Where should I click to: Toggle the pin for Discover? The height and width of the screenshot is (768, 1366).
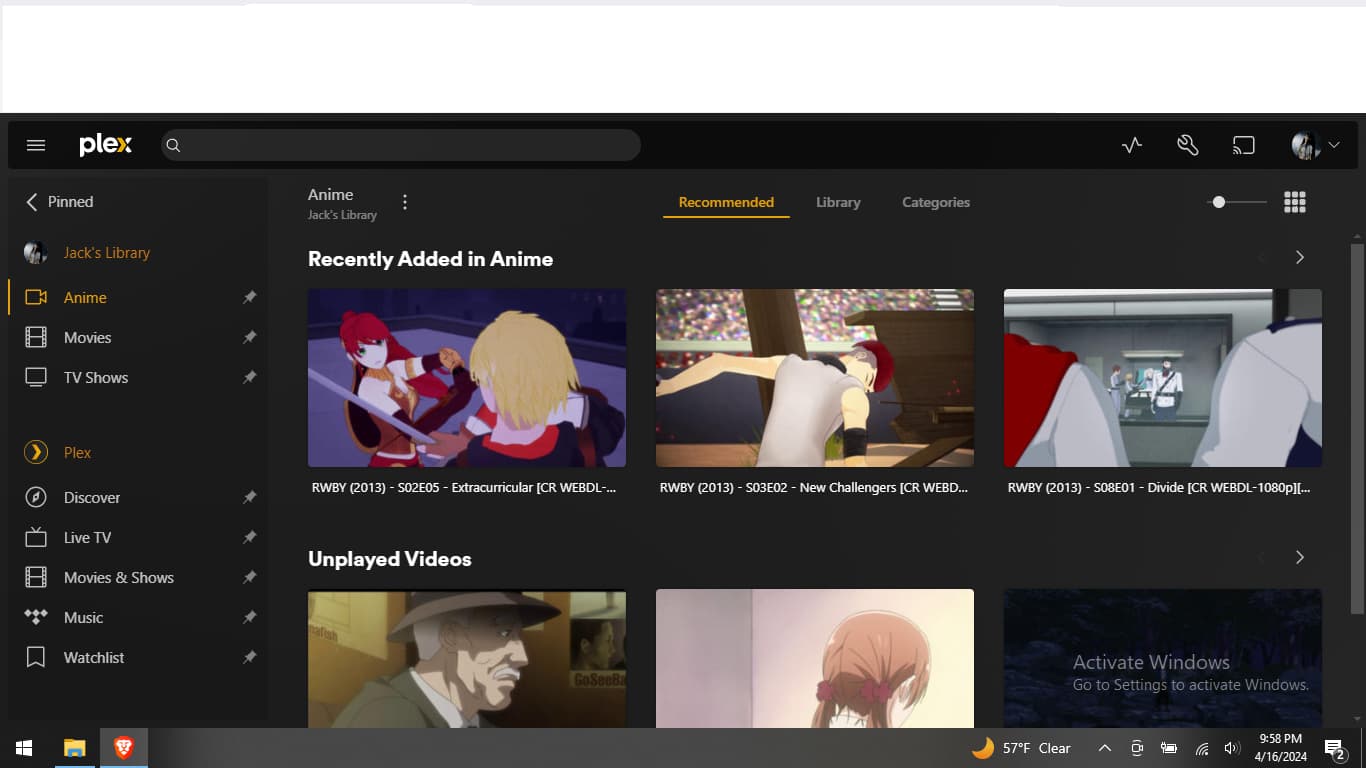tap(249, 497)
